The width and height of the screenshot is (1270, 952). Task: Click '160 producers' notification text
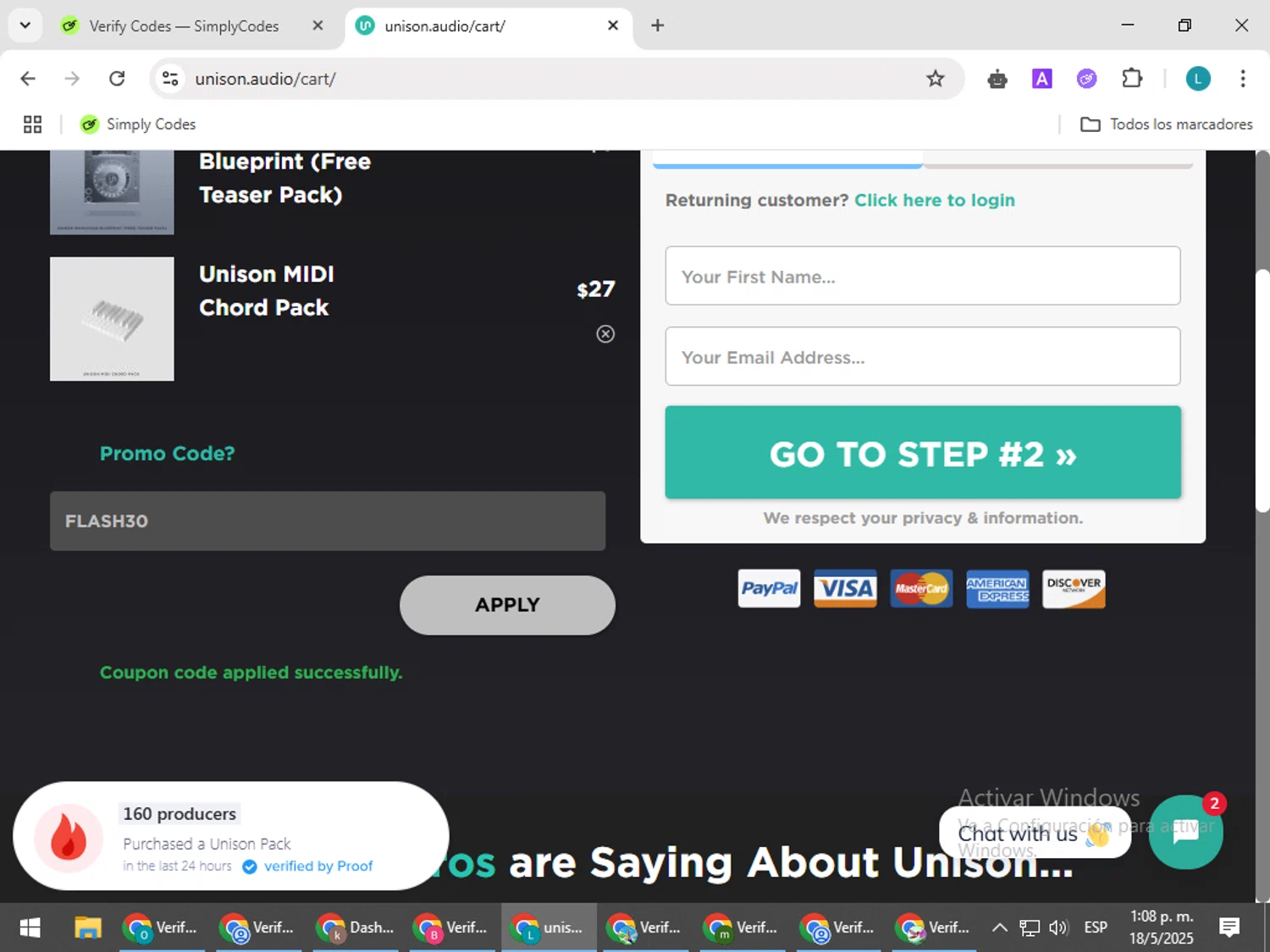179,814
